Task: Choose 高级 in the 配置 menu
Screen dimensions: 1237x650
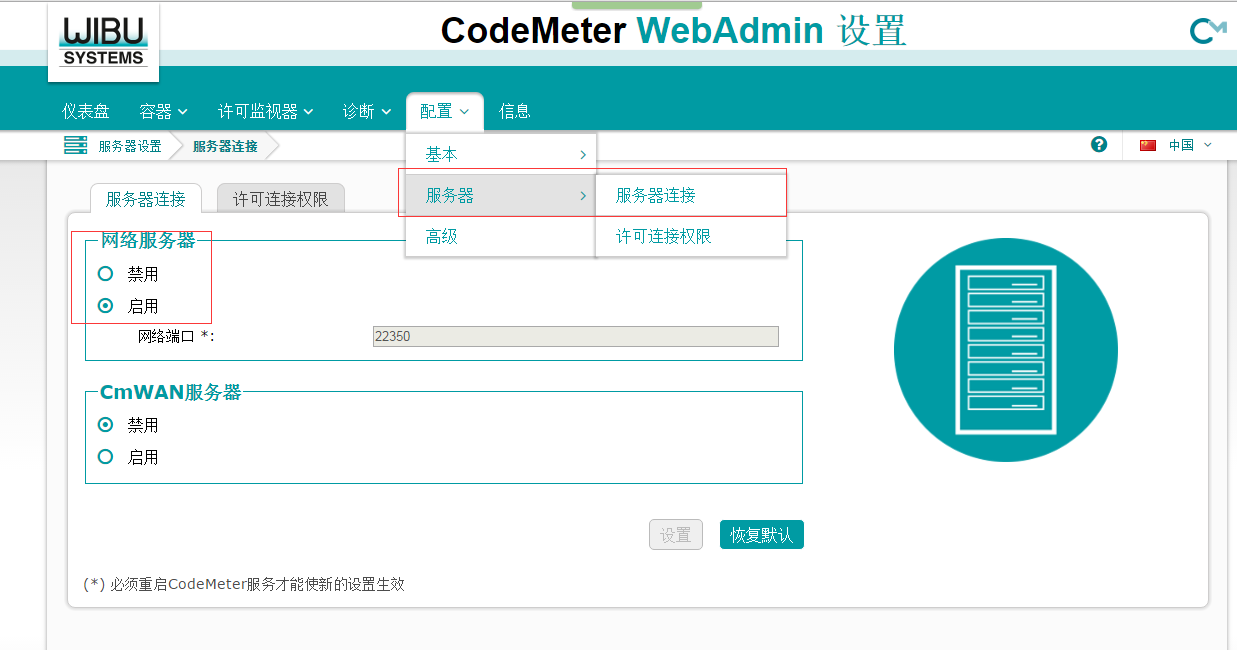Action: coord(501,237)
